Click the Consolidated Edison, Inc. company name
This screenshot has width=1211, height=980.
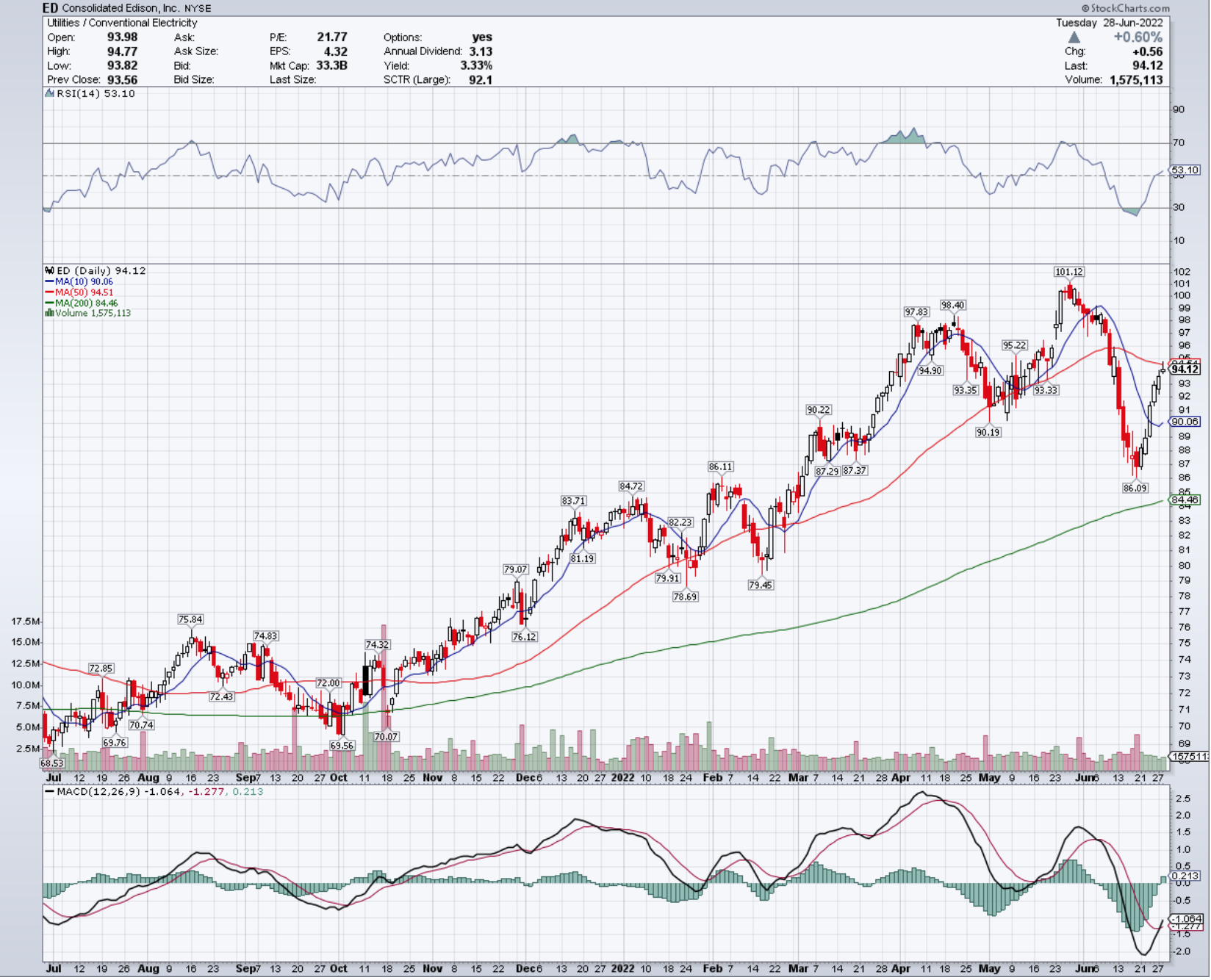[121, 8]
